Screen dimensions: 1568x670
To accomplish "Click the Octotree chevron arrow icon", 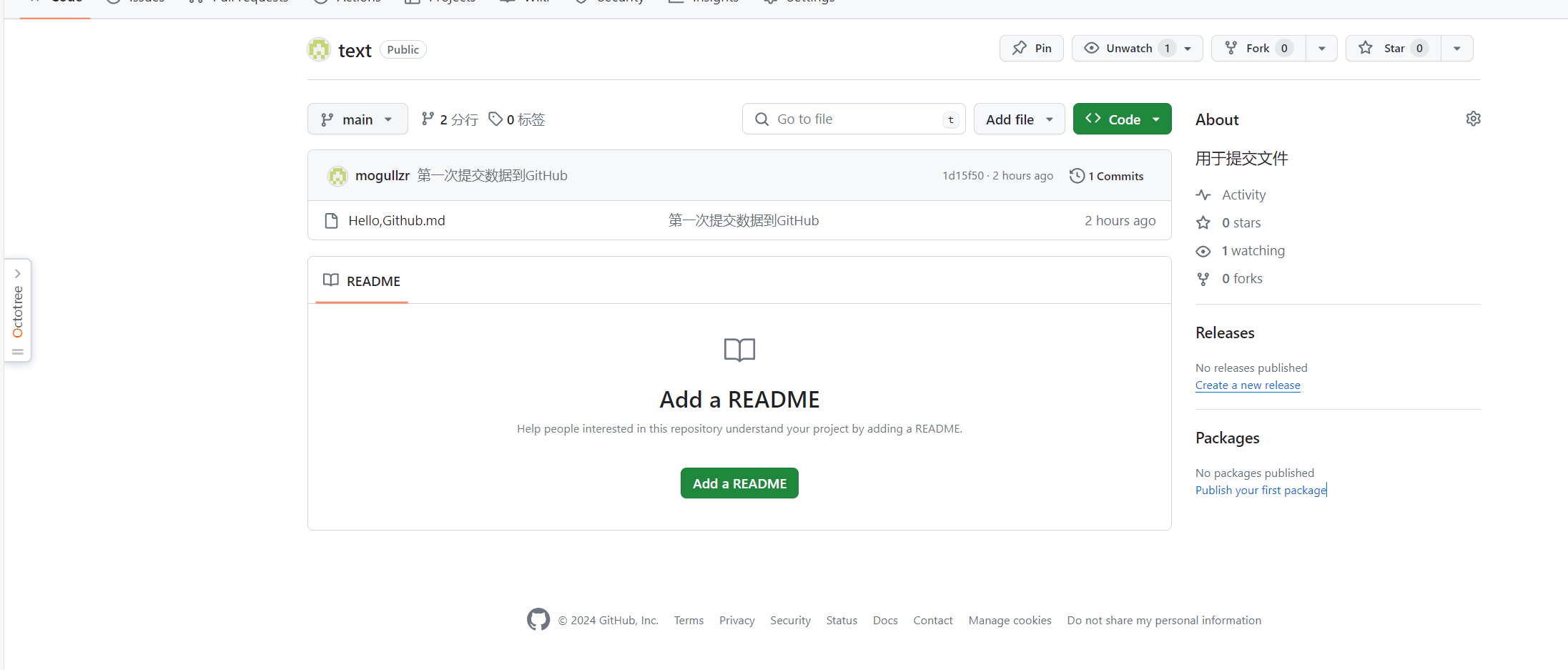I will 18,274.
